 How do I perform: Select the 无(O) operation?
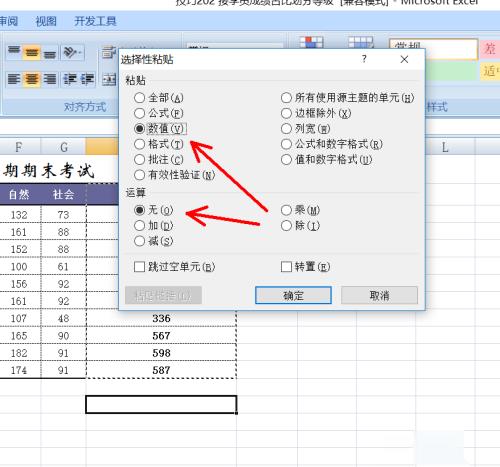point(153,210)
